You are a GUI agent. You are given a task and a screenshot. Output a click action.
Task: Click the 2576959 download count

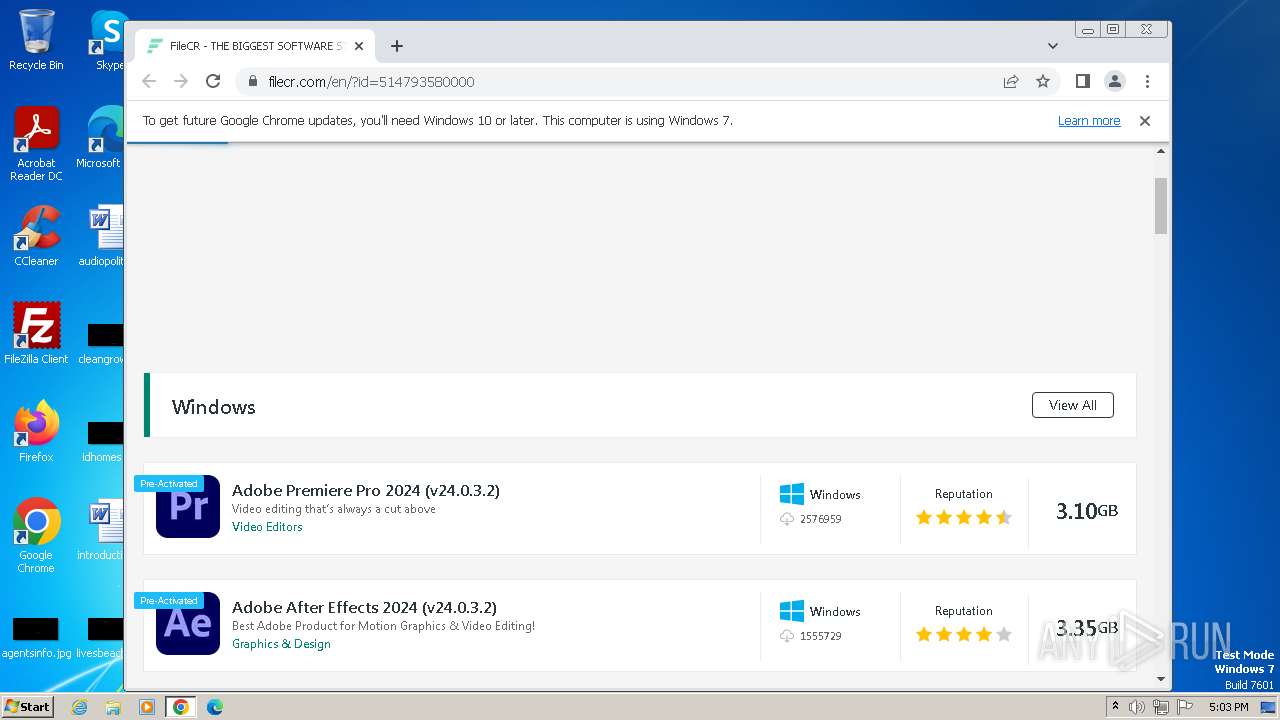[820, 519]
